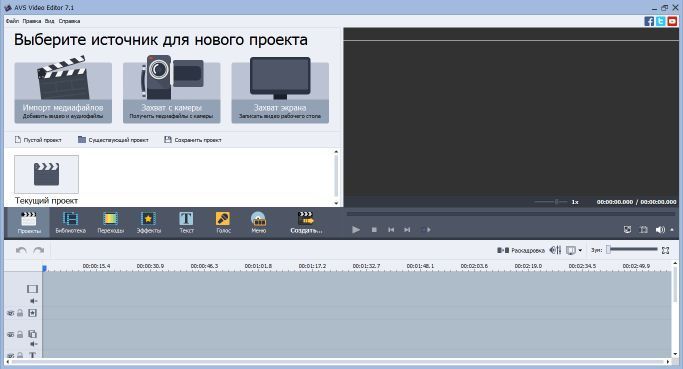Open the Меню disc menu tool
The width and height of the screenshot is (683, 369).
[x=258, y=223]
